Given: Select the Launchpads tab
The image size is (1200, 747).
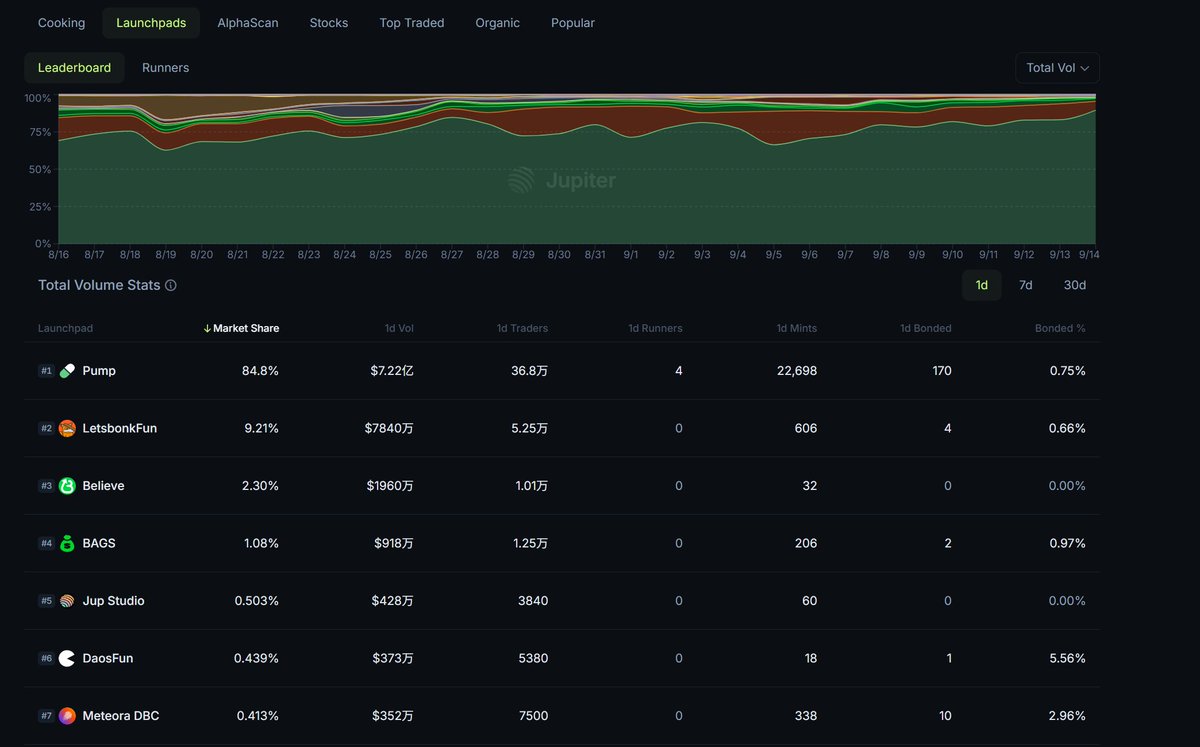Looking at the screenshot, I should (x=151, y=22).
